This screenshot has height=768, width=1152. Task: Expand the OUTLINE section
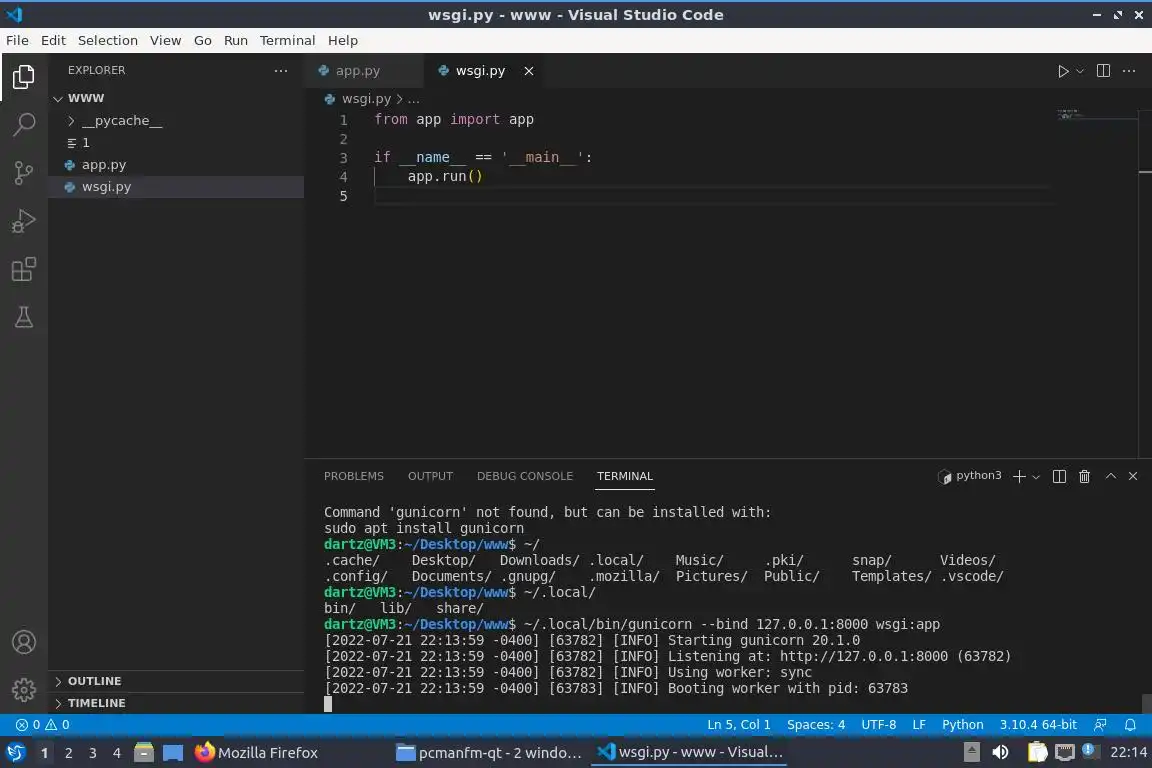(176, 681)
